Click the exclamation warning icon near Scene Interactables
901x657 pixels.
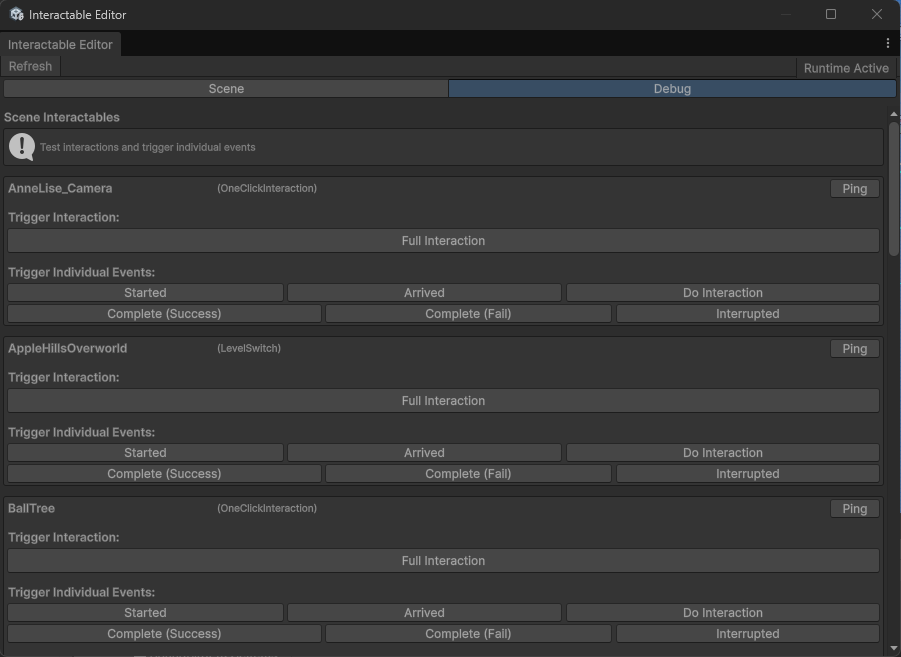click(x=21, y=147)
